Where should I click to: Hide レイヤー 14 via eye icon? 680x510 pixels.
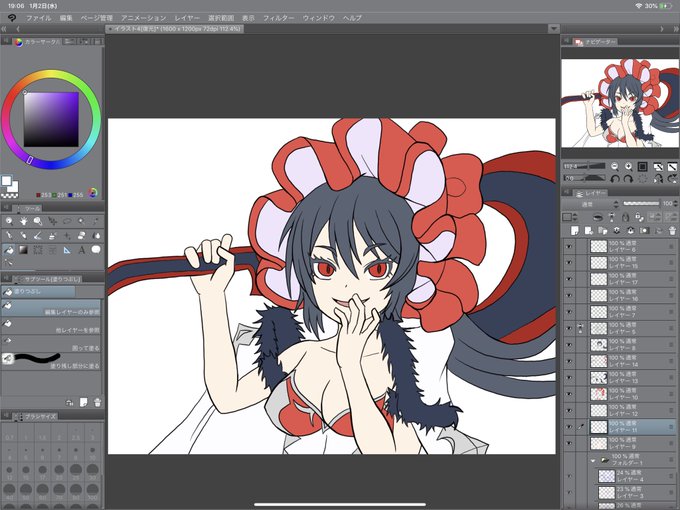coord(569,361)
